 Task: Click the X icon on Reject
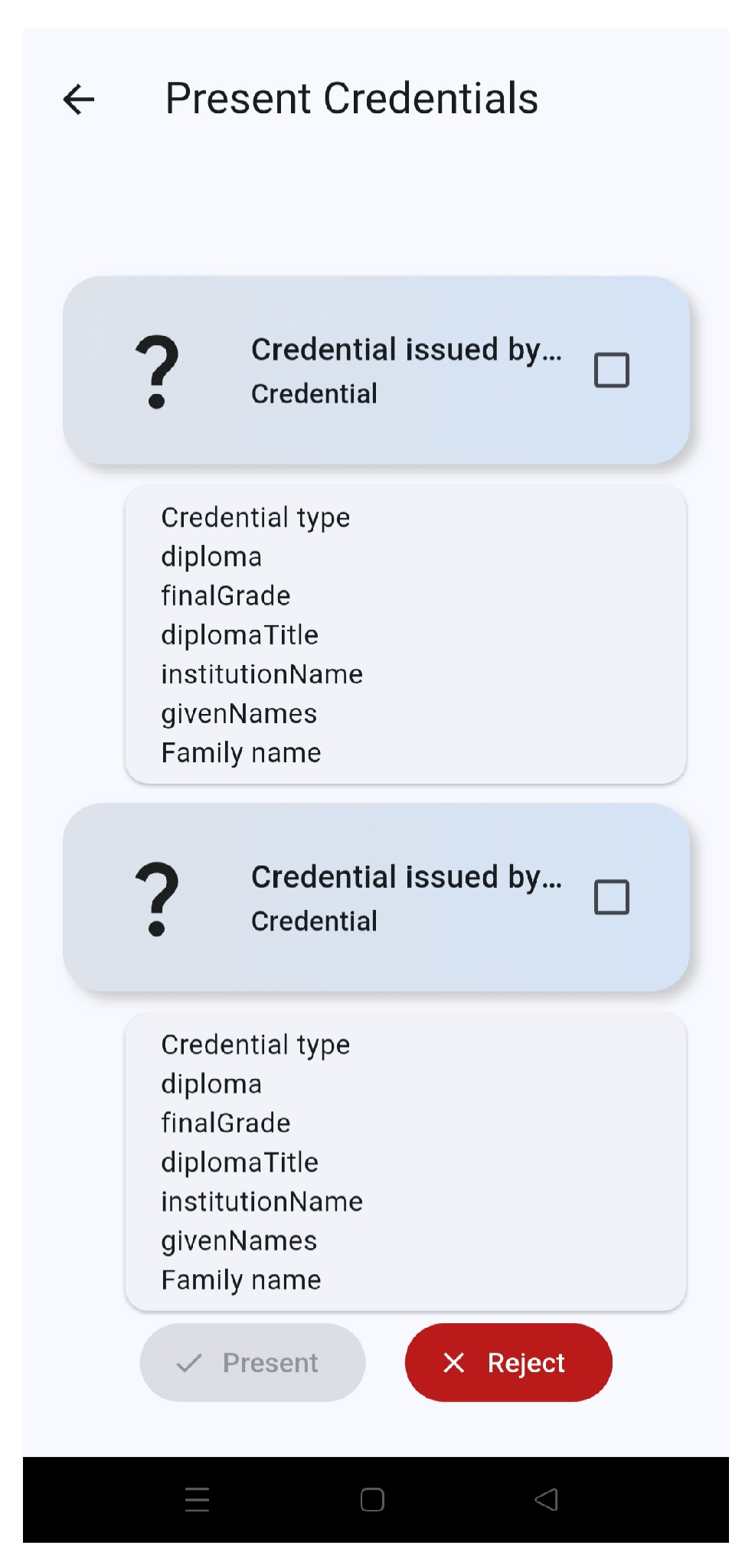454,1362
